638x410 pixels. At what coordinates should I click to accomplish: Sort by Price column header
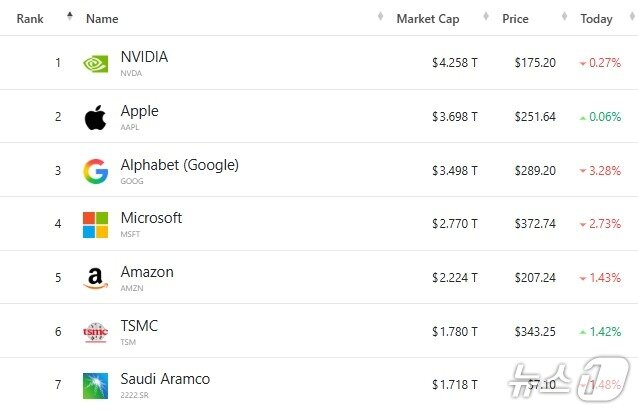515,19
